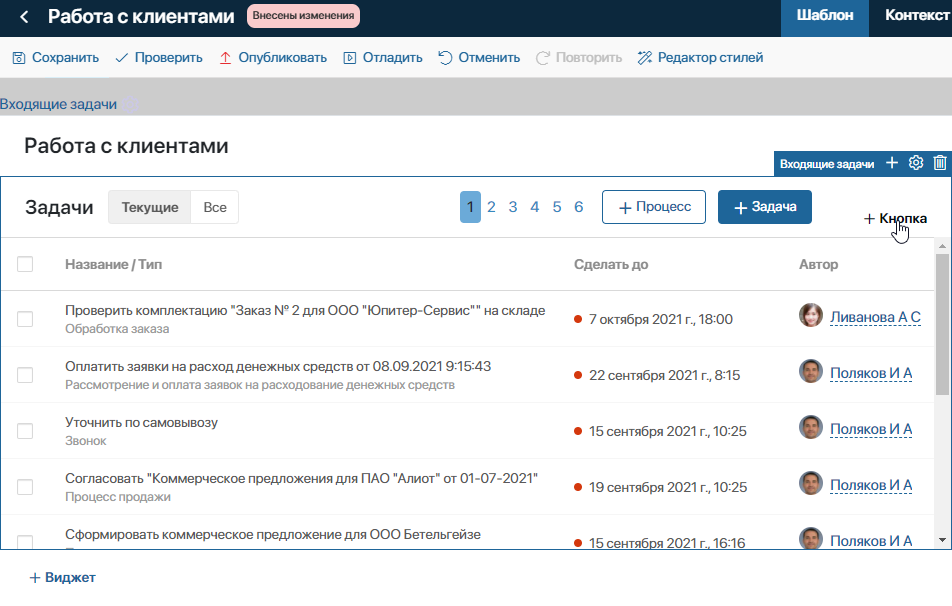This screenshot has width=952, height=606.
Task: Go to page 5 of tasks
Action: (x=557, y=207)
